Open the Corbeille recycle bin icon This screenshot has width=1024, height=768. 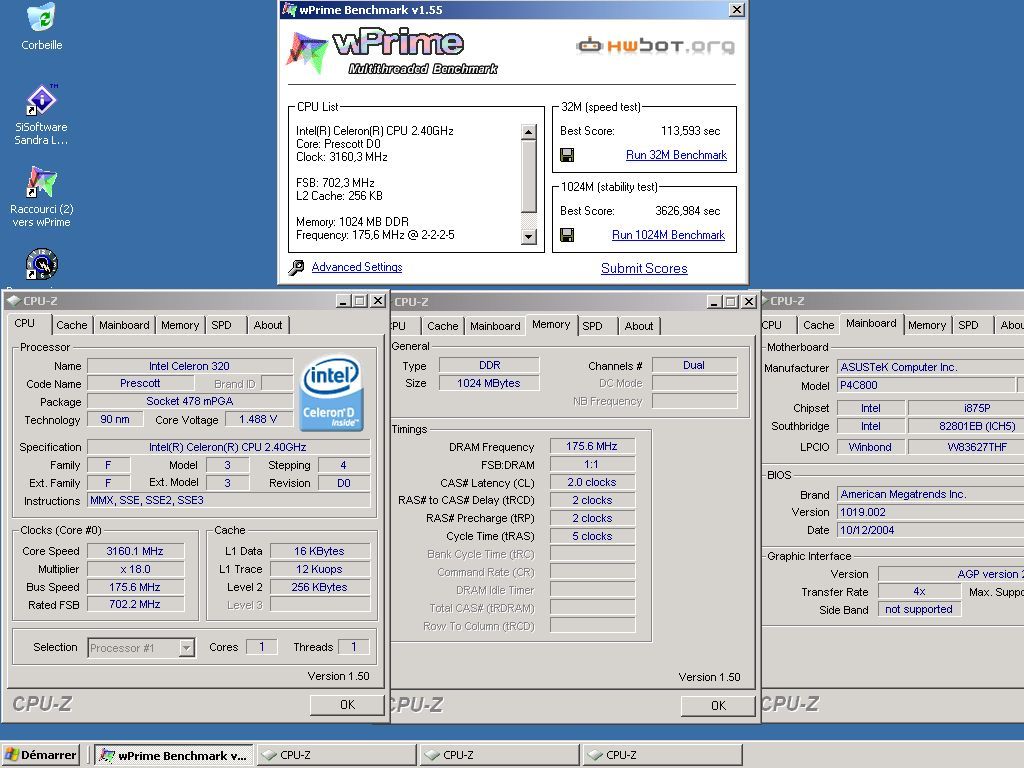point(42,18)
